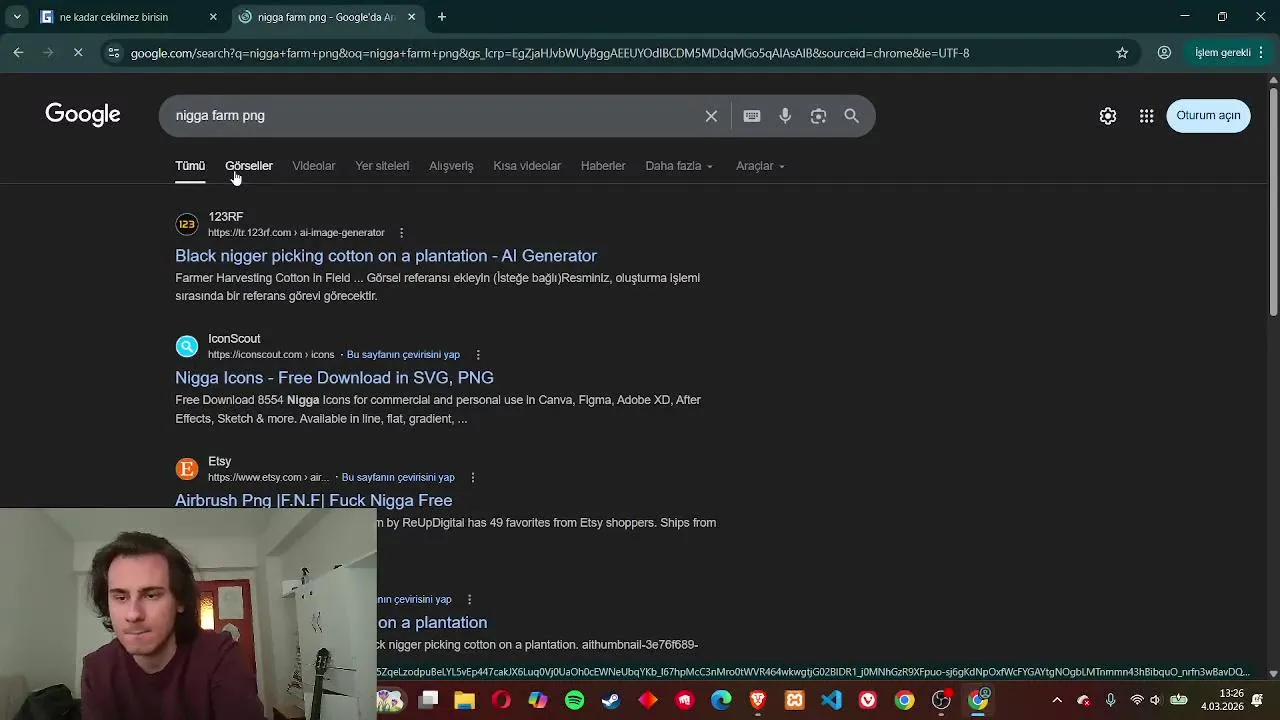Viewport: 1280px width, 720px height.
Task: Open OBS Studio from the taskbar
Action: tap(941, 700)
